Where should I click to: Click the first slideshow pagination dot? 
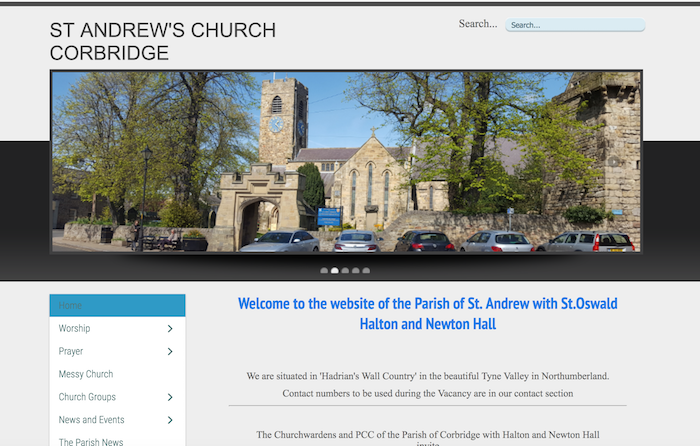[x=324, y=270]
